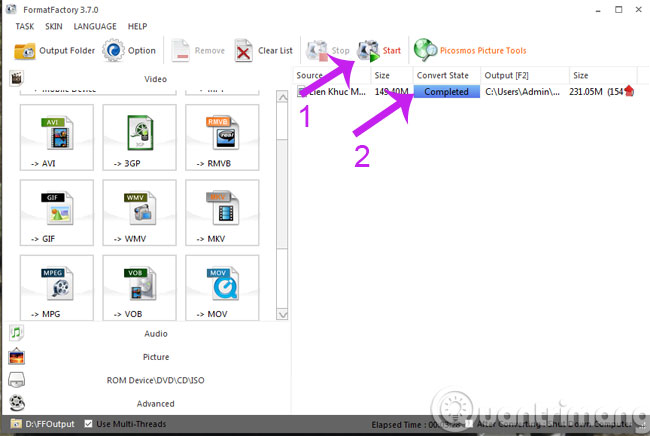Click the Clear List red X icon
Screen dimensions: 650x436
tap(243, 51)
